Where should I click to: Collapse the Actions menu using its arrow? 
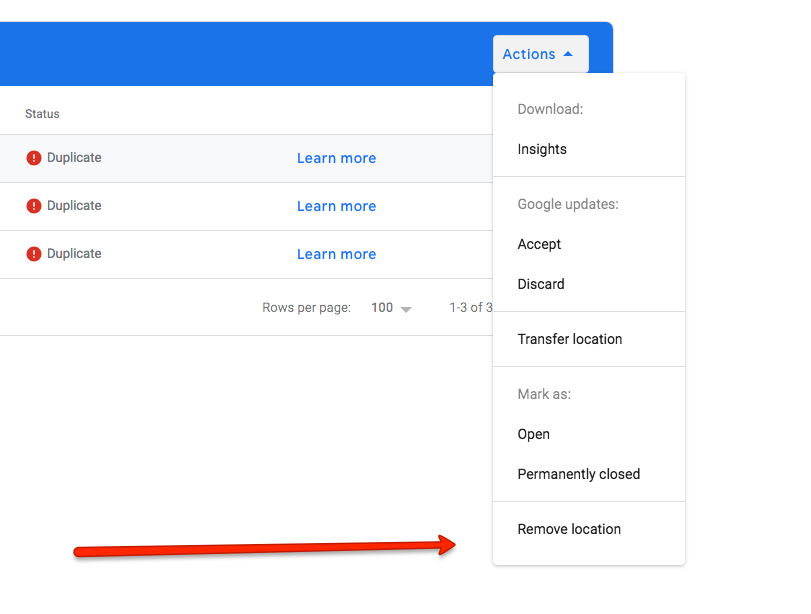click(571, 54)
